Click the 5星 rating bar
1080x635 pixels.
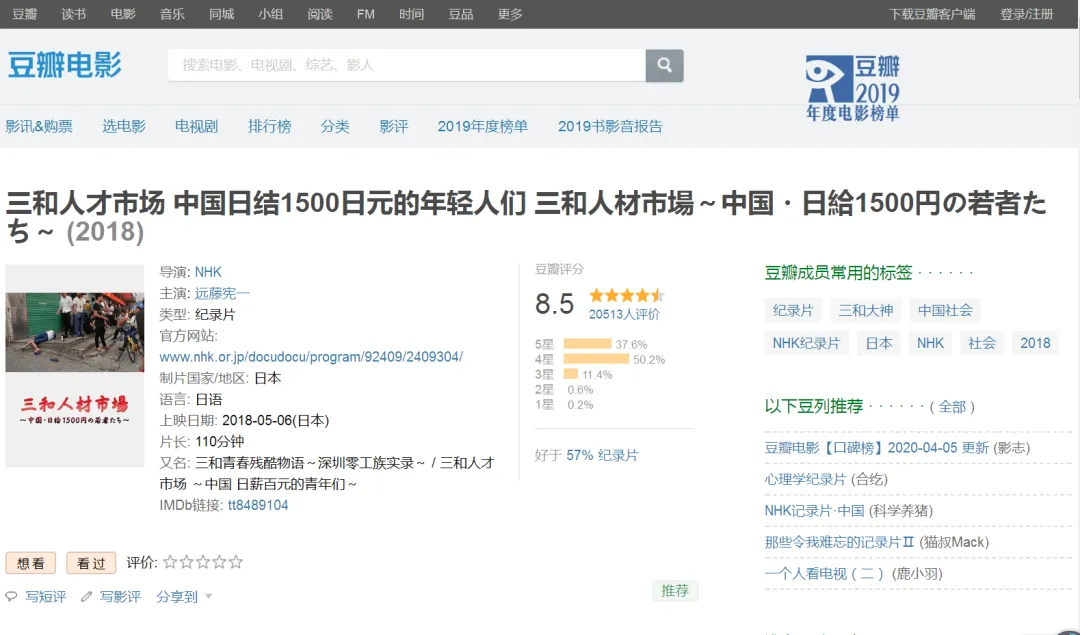588,344
